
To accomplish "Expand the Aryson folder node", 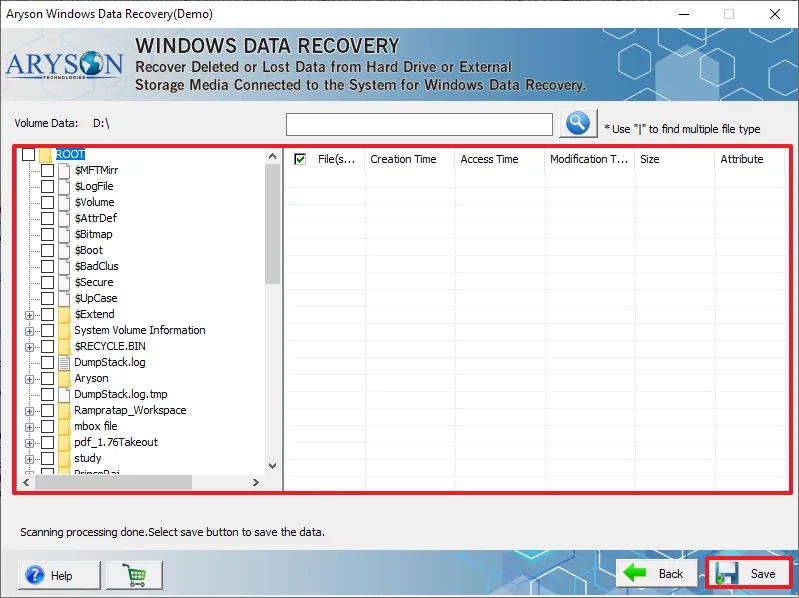I will (x=30, y=379).
